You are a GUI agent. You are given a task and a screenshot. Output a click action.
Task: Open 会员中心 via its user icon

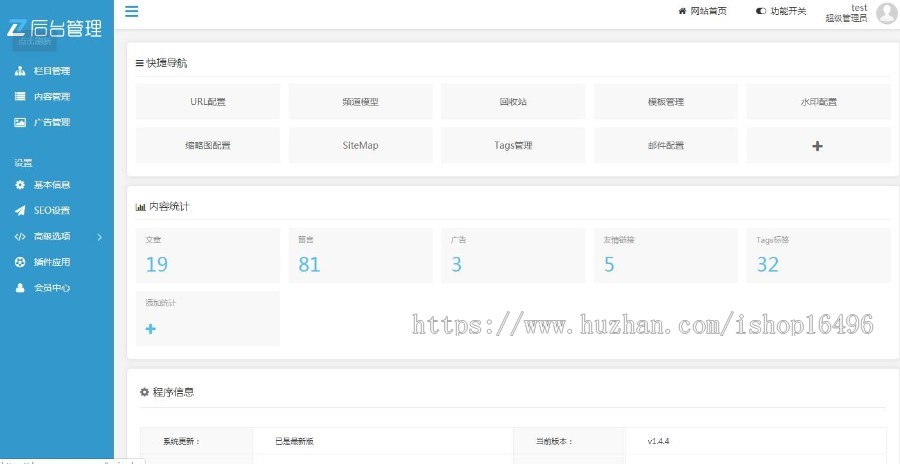(20, 288)
